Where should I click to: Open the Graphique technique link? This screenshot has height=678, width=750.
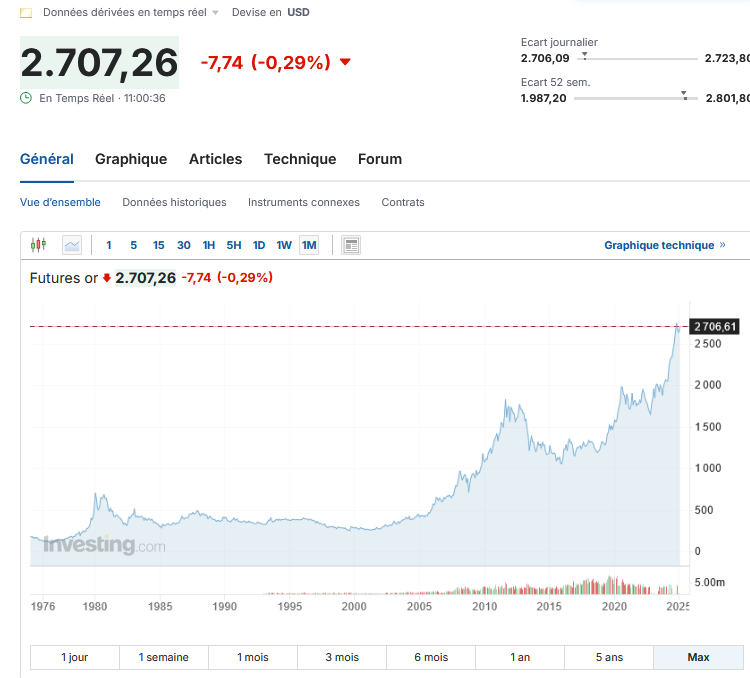click(x=665, y=245)
